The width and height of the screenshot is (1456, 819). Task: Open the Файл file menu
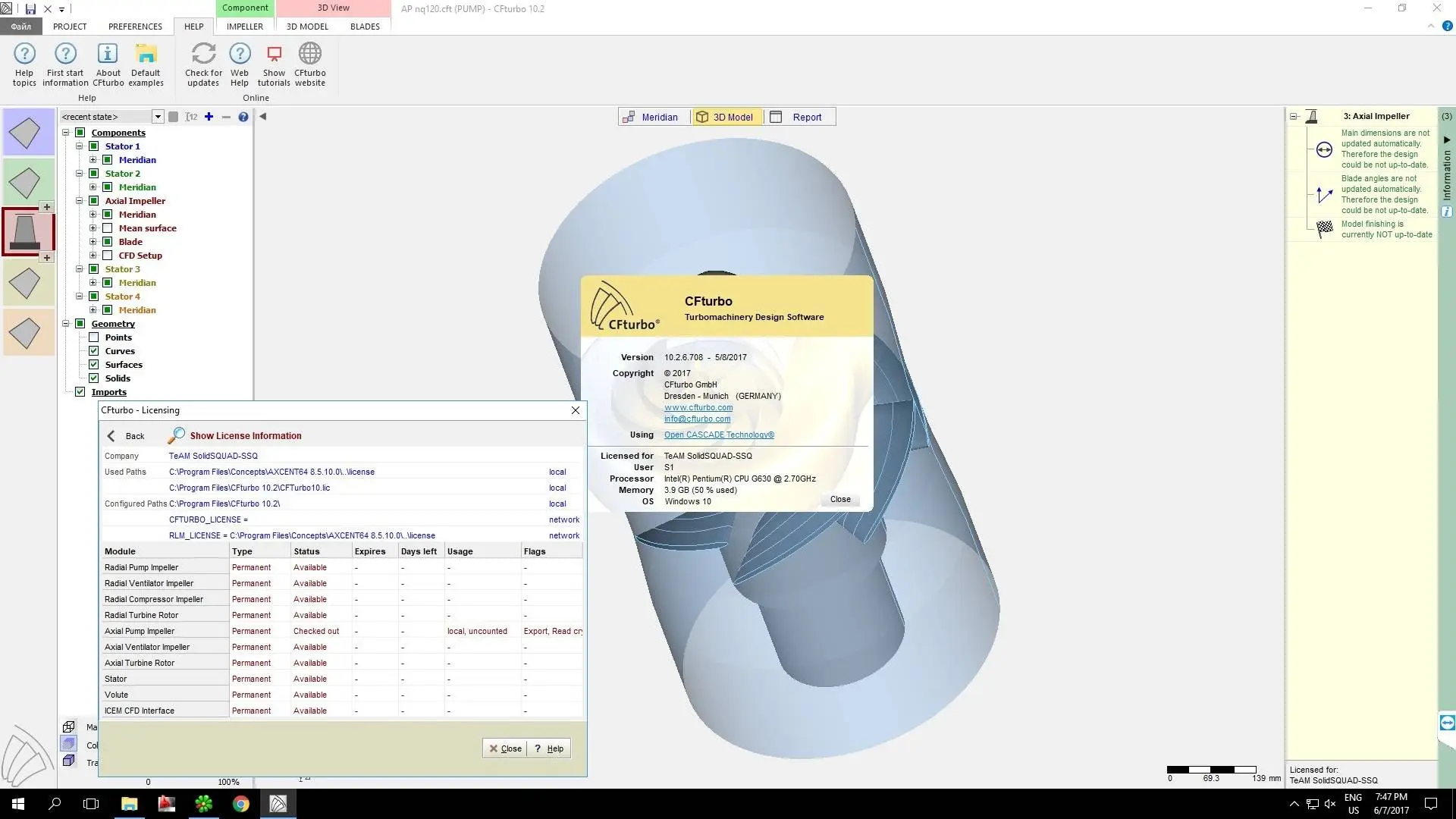(x=21, y=27)
